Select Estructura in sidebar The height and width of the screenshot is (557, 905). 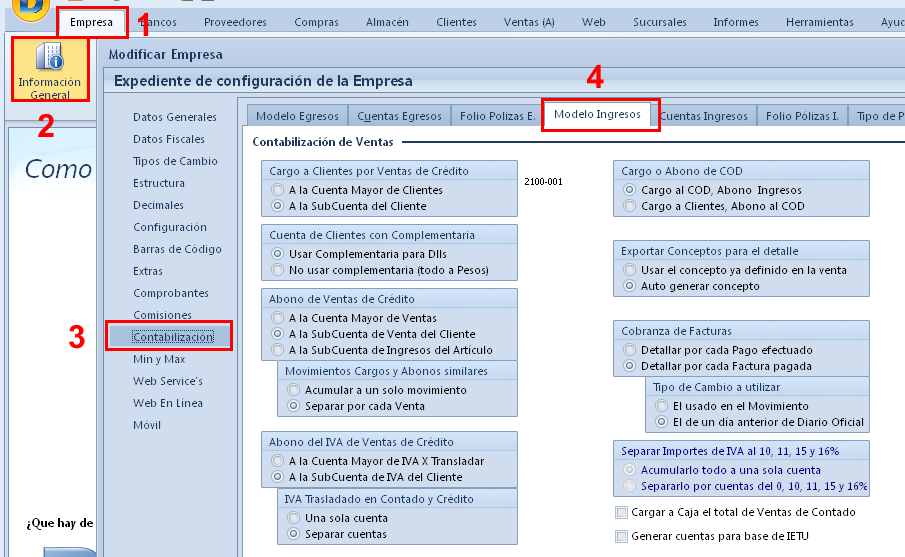click(159, 182)
